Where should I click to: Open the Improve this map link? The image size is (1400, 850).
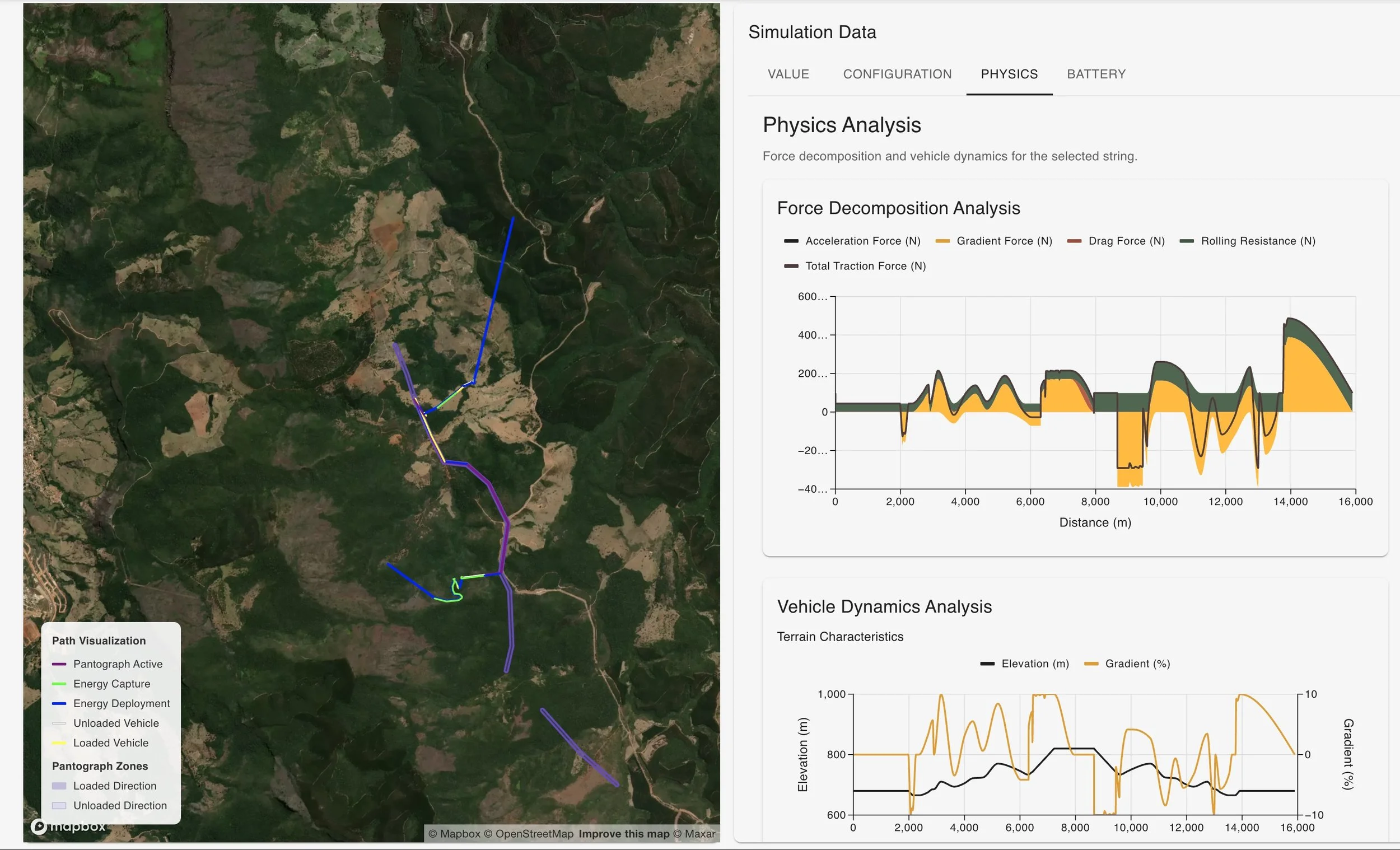click(623, 834)
